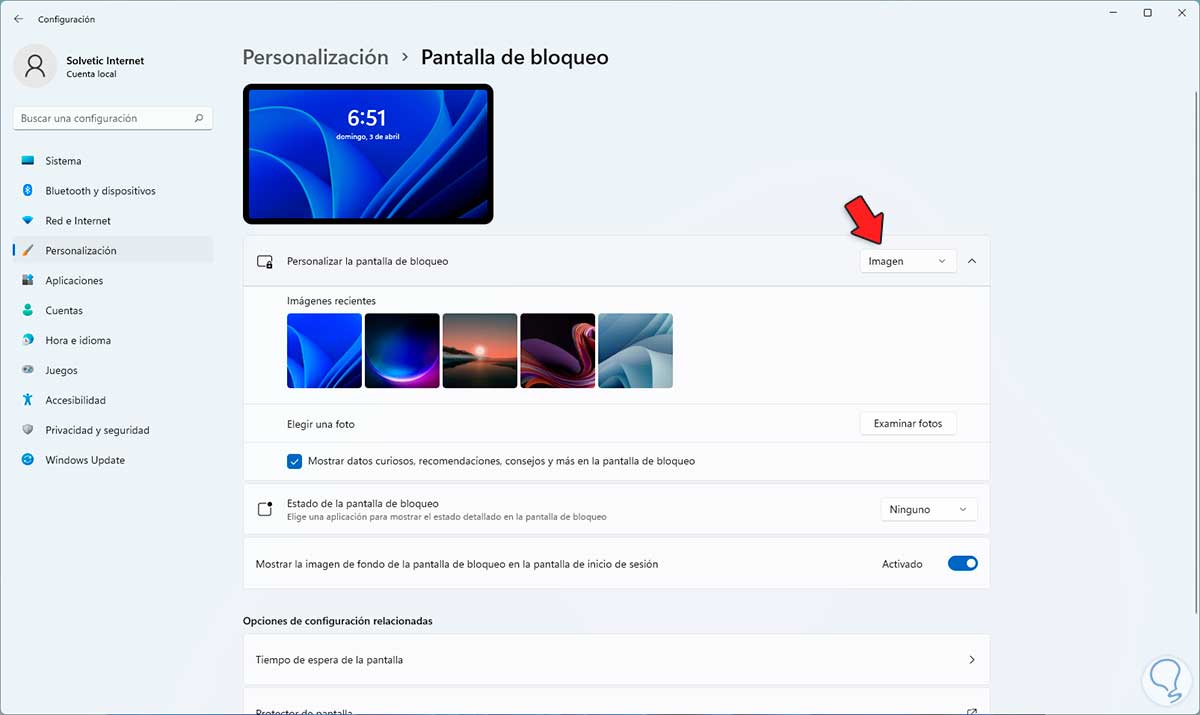
Task: Click the 'Elegir una foto' label
Action: pyautogui.click(x=321, y=424)
